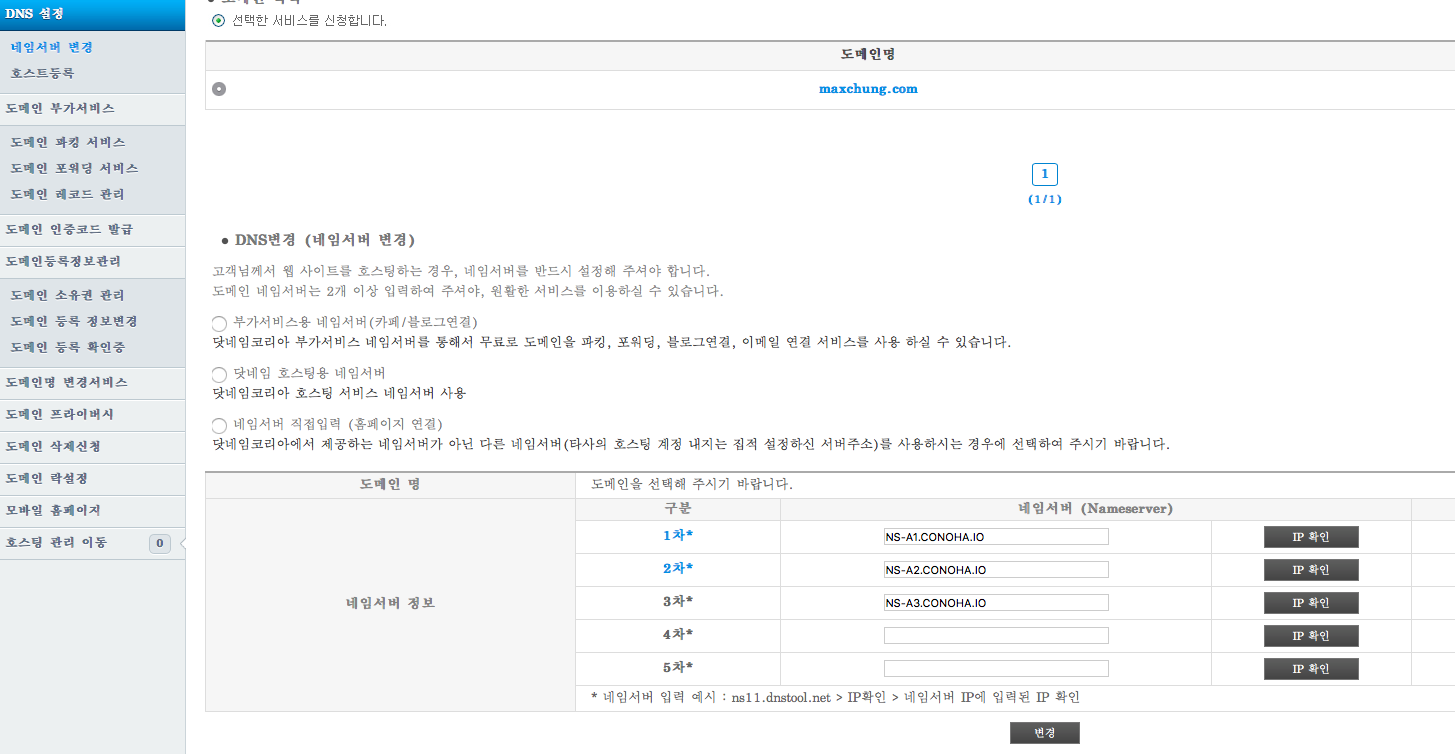
Task: Select the 네임서버 직접입력 radio option
Action: 219,425
